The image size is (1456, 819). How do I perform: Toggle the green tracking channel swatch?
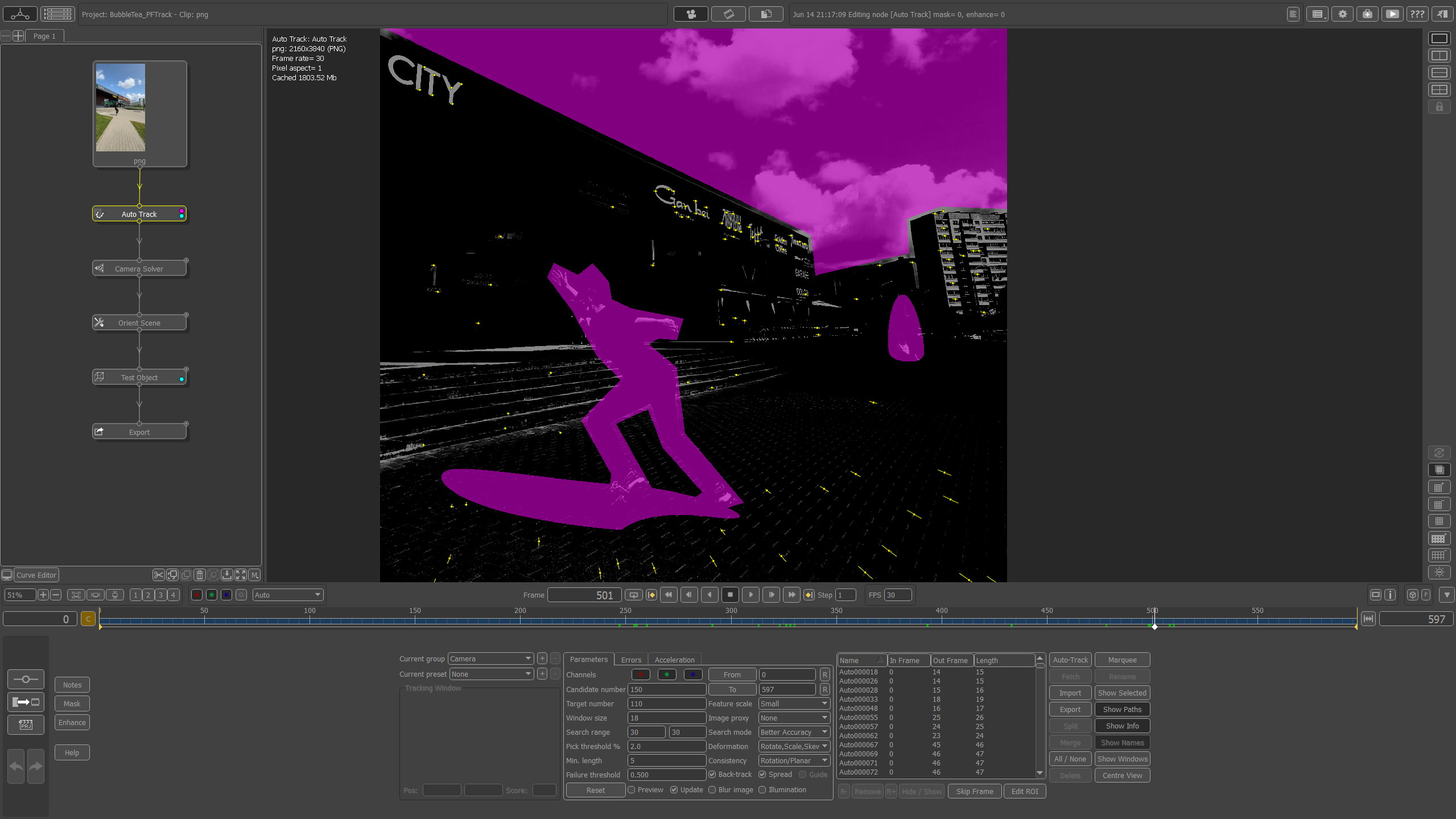pos(666,675)
